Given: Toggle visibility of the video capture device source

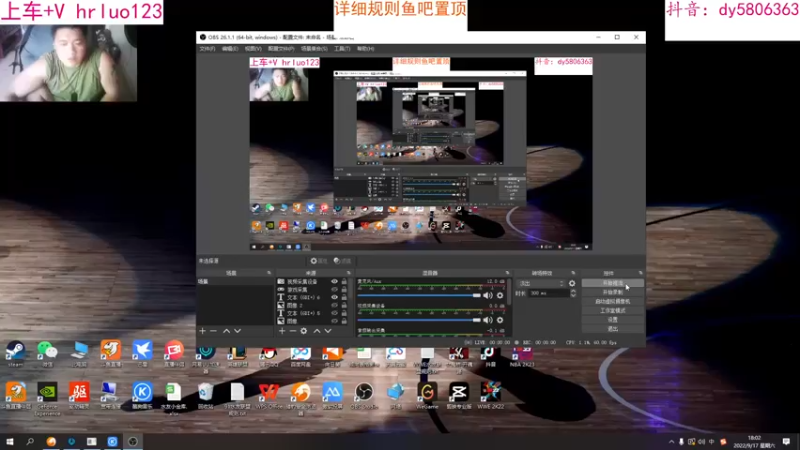Looking at the screenshot, I should 334,282.
